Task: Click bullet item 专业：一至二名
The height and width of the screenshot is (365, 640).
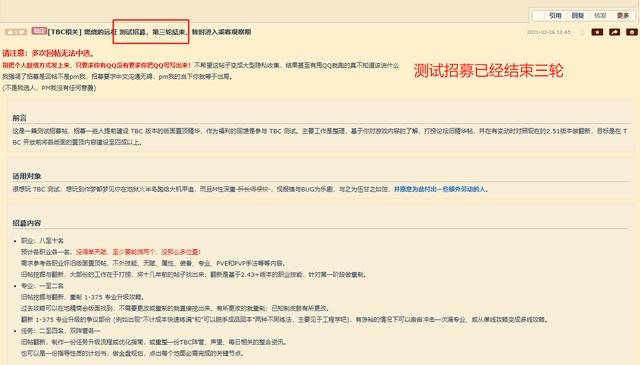Action: tap(42, 285)
